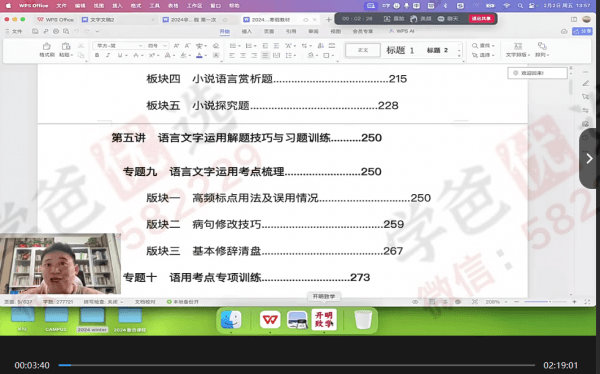Click the decrease indent icon
Viewport: 600px width, 374px height.
coord(265,46)
